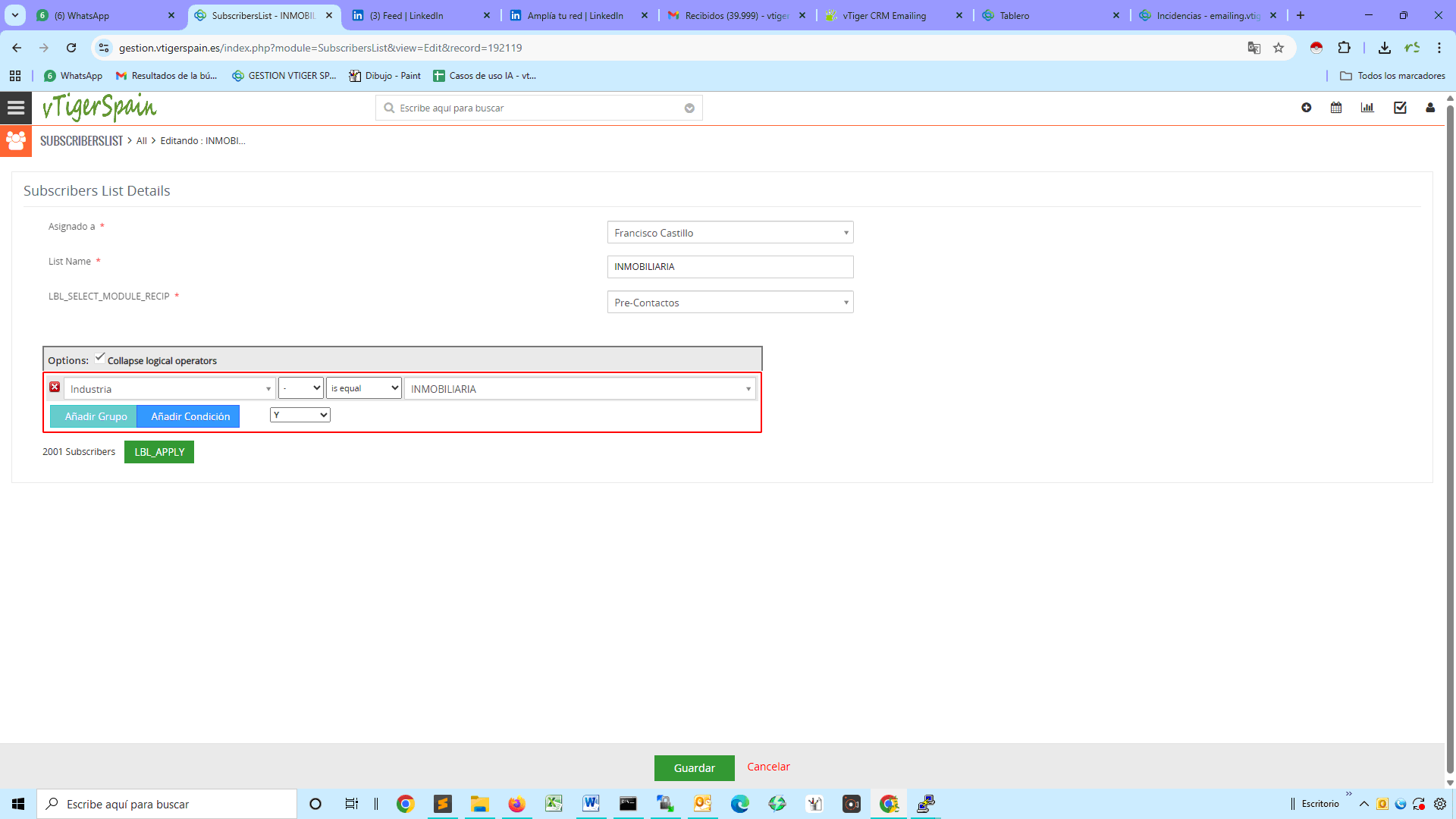Click the tasks checkmark icon in the header
Viewport: 1456px width, 819px height.
tap(1399, 108)
